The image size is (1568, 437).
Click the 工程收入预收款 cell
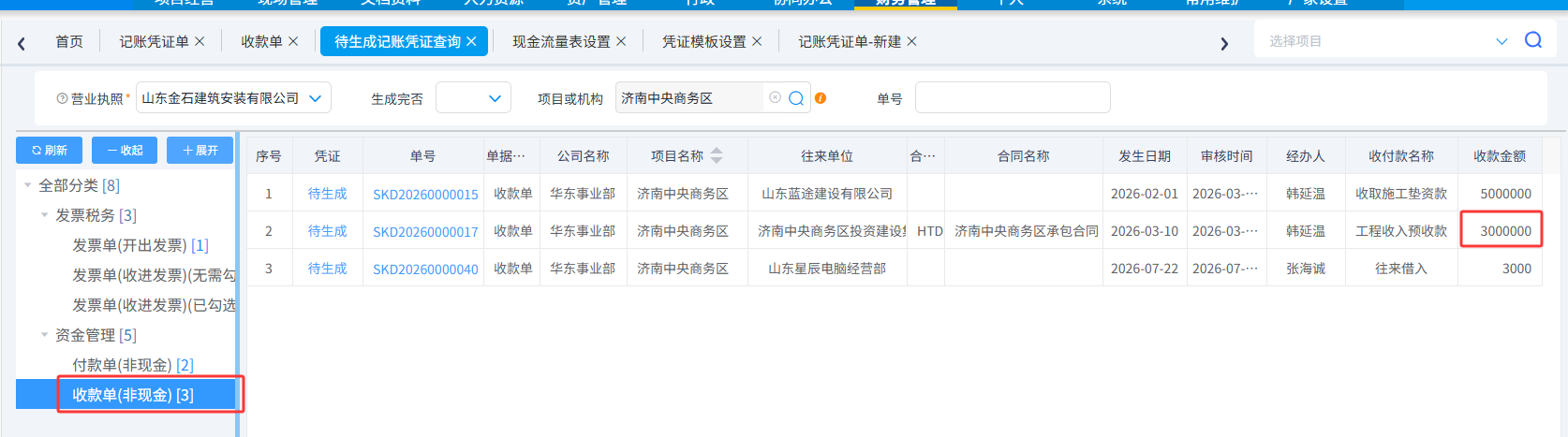(1401, 231)
